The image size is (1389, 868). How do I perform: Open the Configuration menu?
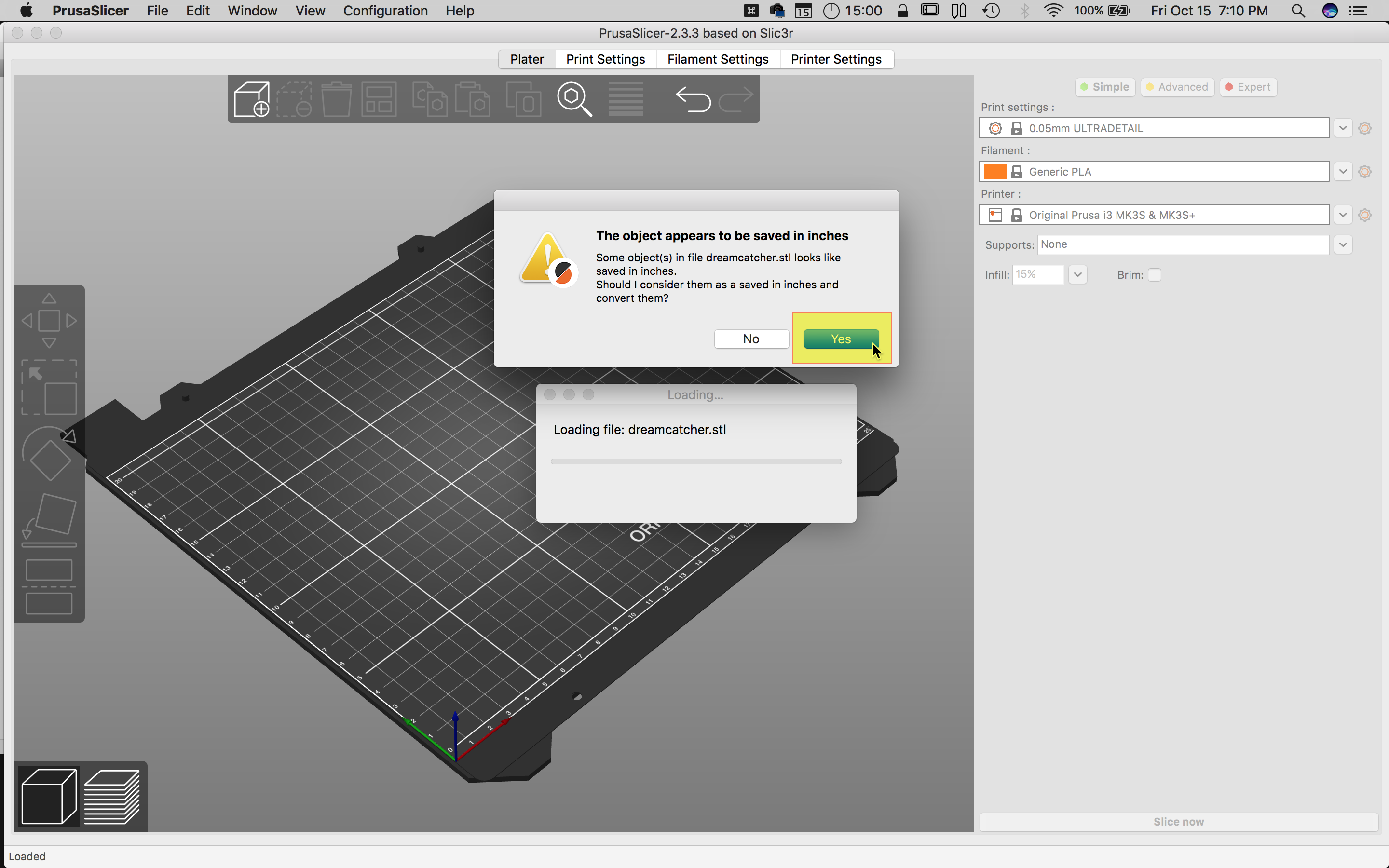coord(385,11)
